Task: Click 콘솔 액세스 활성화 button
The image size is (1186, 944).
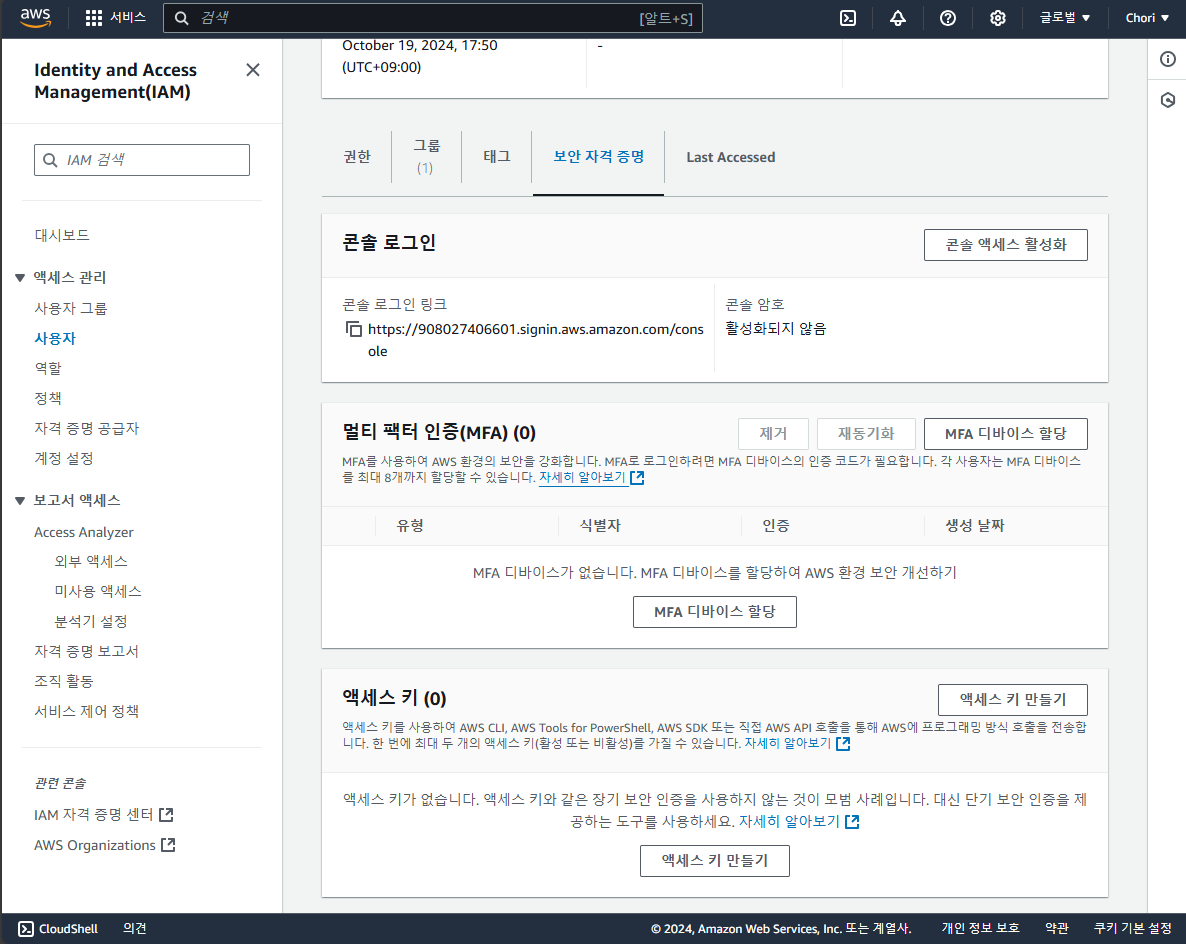Action: [x=1005, y=245]
